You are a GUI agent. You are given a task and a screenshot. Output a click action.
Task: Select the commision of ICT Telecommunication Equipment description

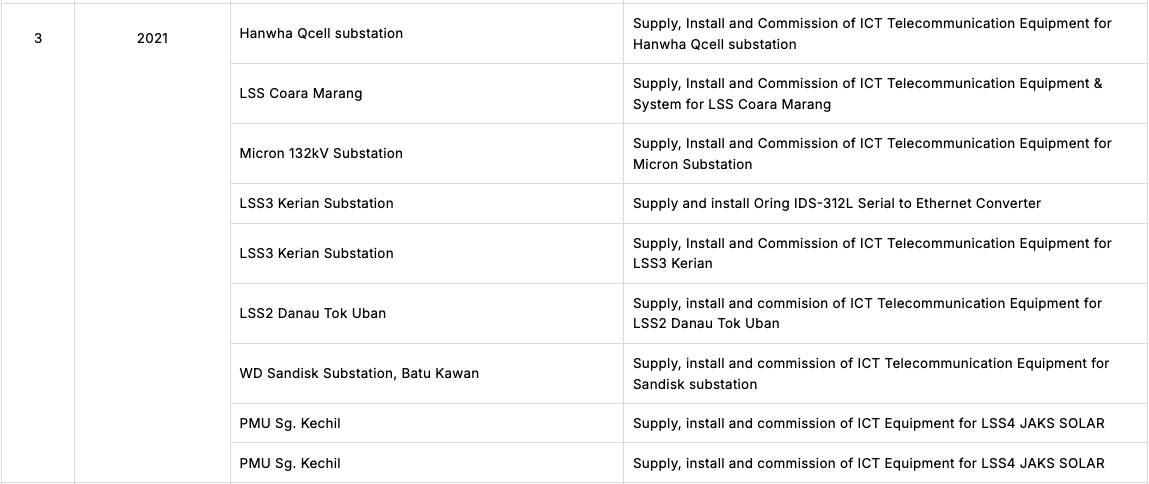(x=867, y=314)
